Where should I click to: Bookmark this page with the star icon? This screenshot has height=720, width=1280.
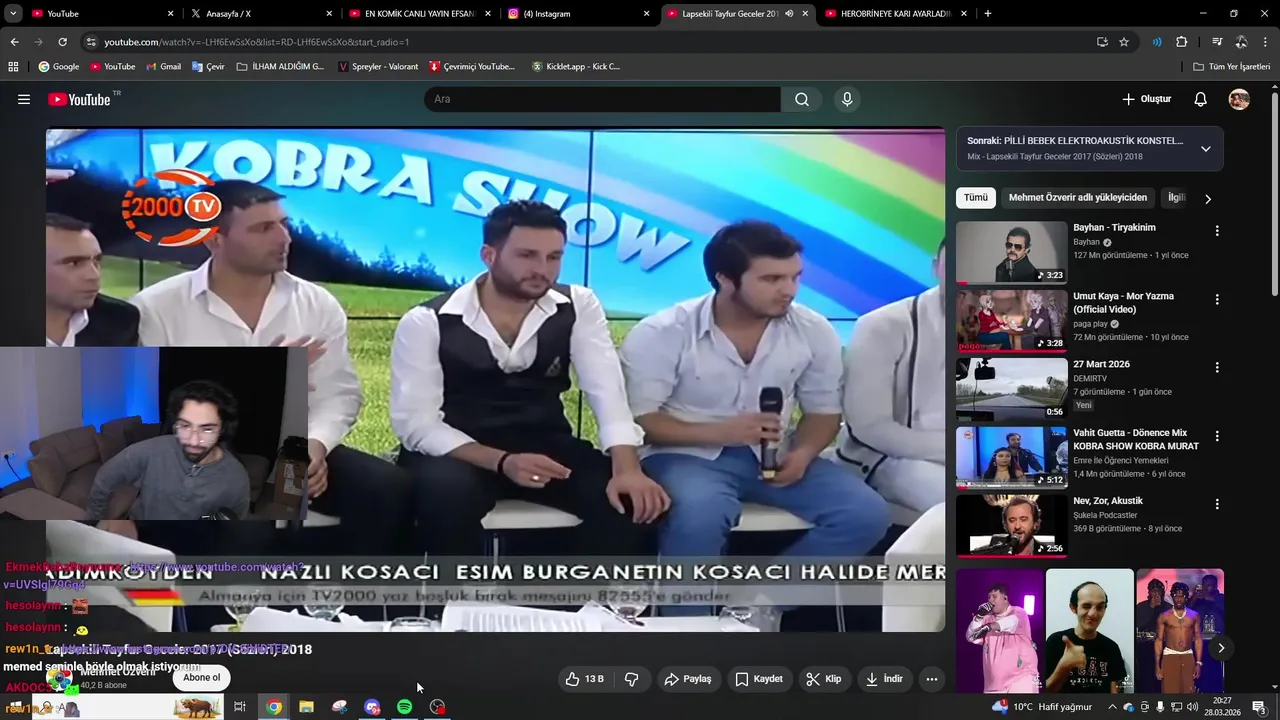pos(1124,42)
